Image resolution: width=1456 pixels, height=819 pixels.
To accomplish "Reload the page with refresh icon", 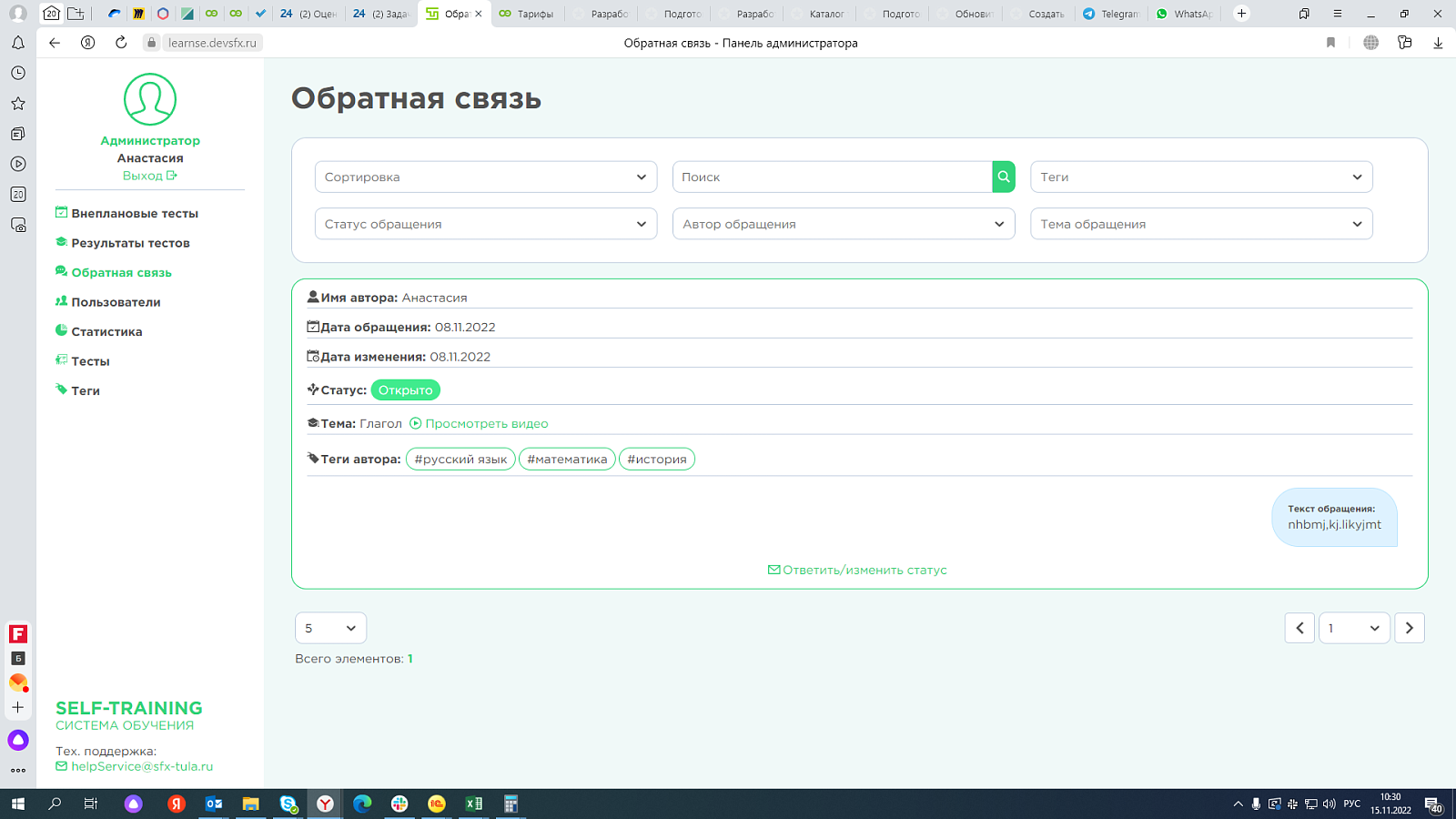I will (121, 43).
